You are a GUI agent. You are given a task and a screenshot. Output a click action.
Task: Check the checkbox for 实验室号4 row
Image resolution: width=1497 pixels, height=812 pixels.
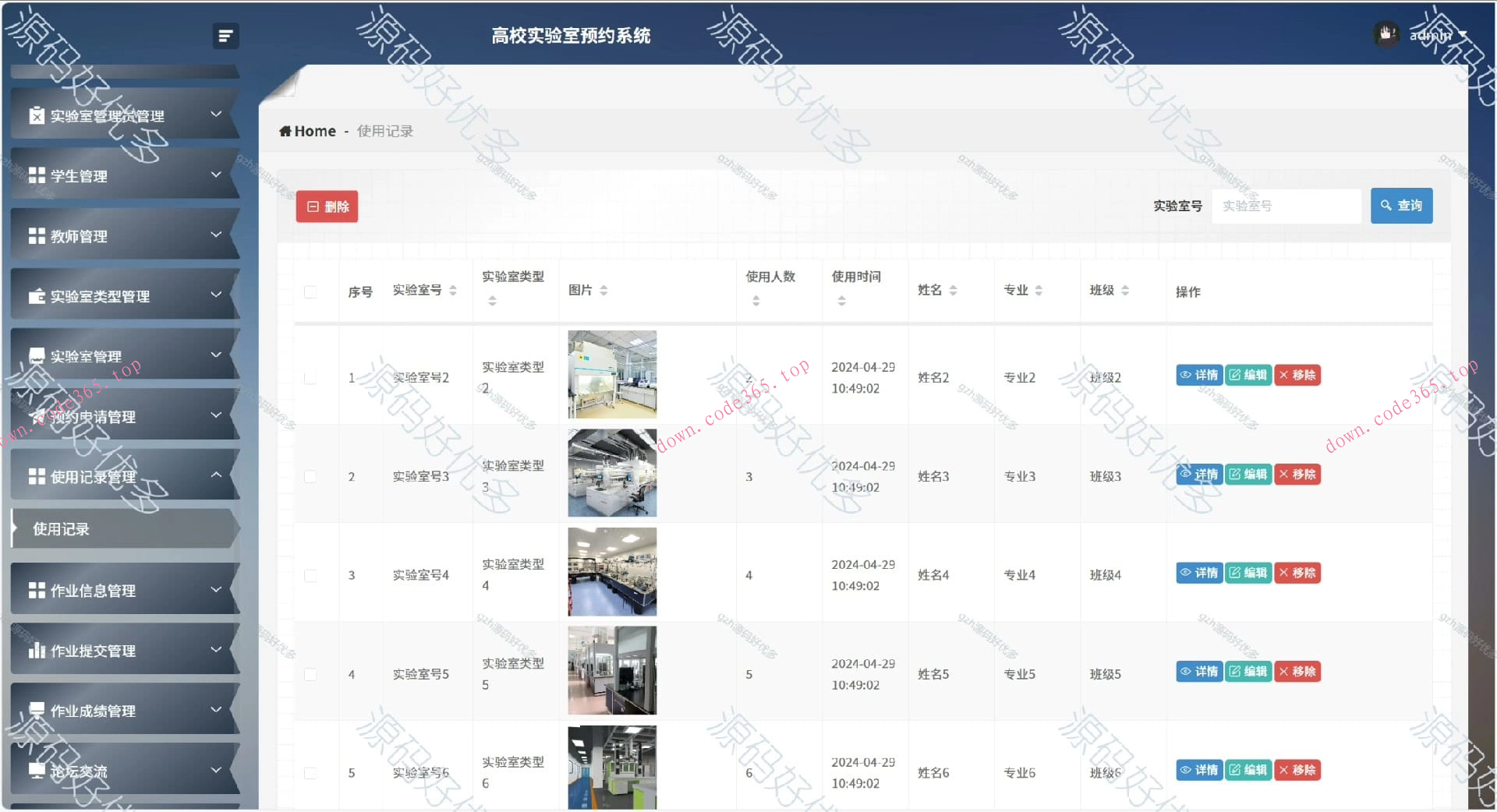tap(311, 575)
